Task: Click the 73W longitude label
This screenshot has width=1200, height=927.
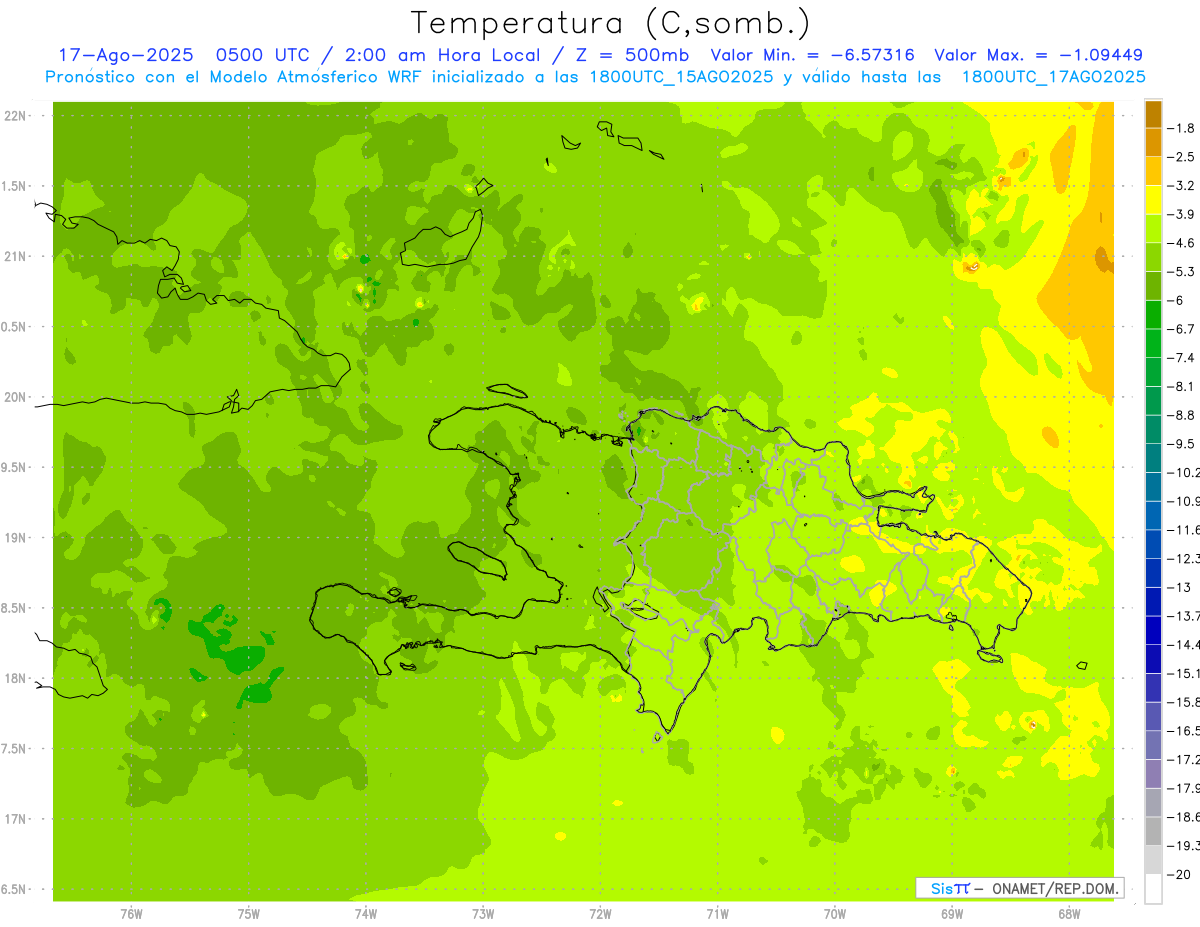Action: [482, 913]
